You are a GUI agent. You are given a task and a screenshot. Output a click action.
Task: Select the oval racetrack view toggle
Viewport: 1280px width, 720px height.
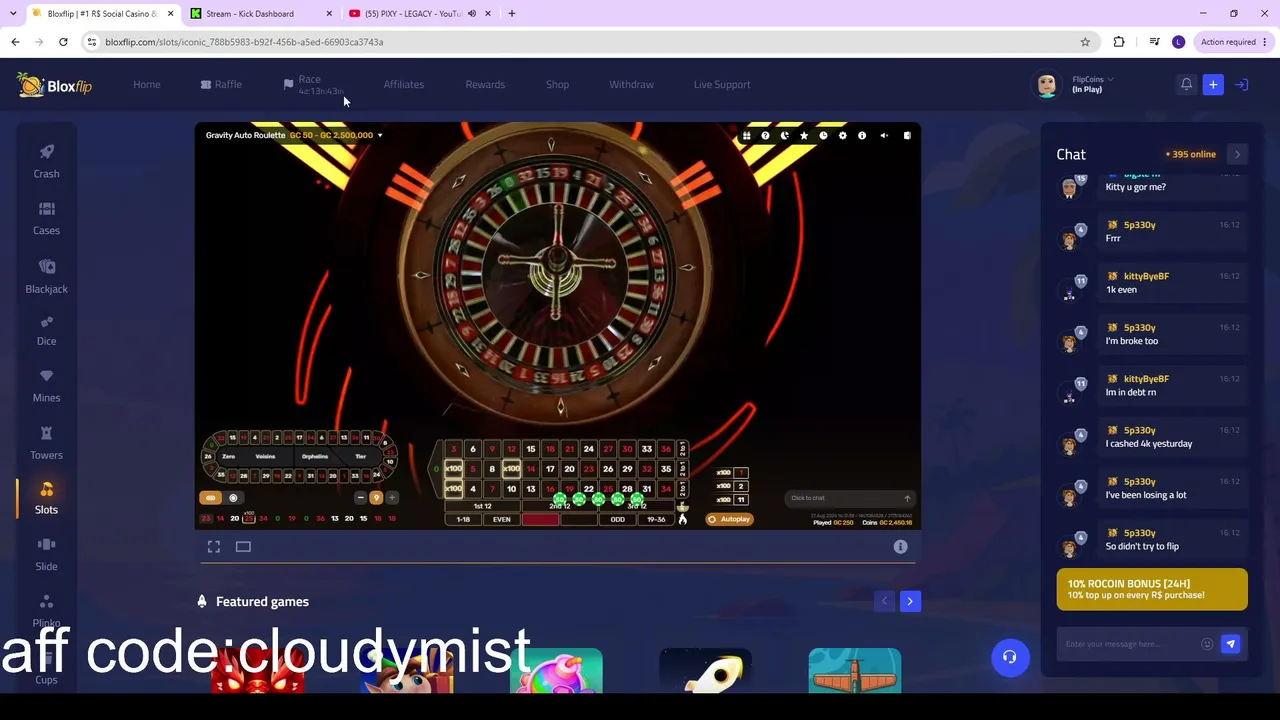[x=210, y=498]
